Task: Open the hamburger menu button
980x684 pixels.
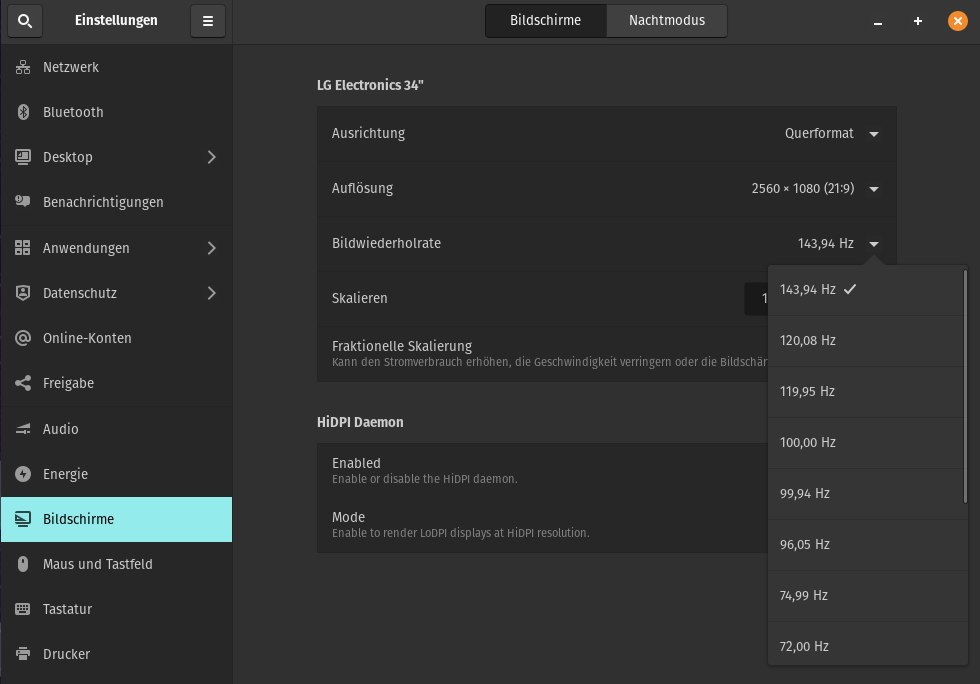Action: (x=207, y=21)
